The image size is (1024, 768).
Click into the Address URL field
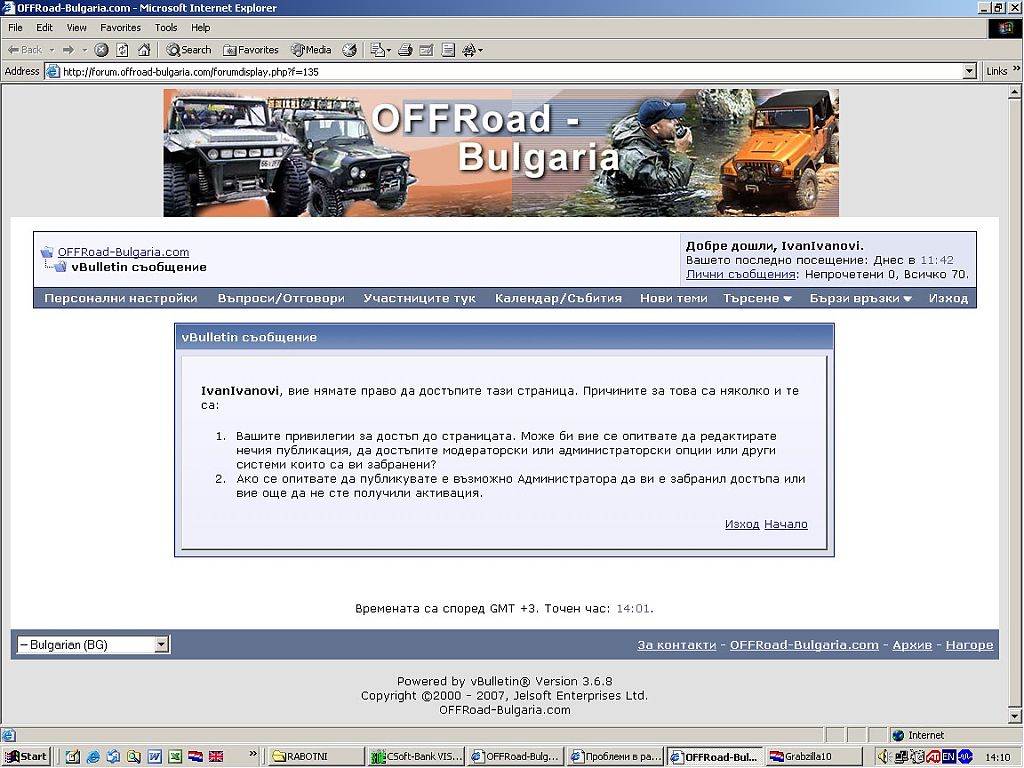[509, 71]
